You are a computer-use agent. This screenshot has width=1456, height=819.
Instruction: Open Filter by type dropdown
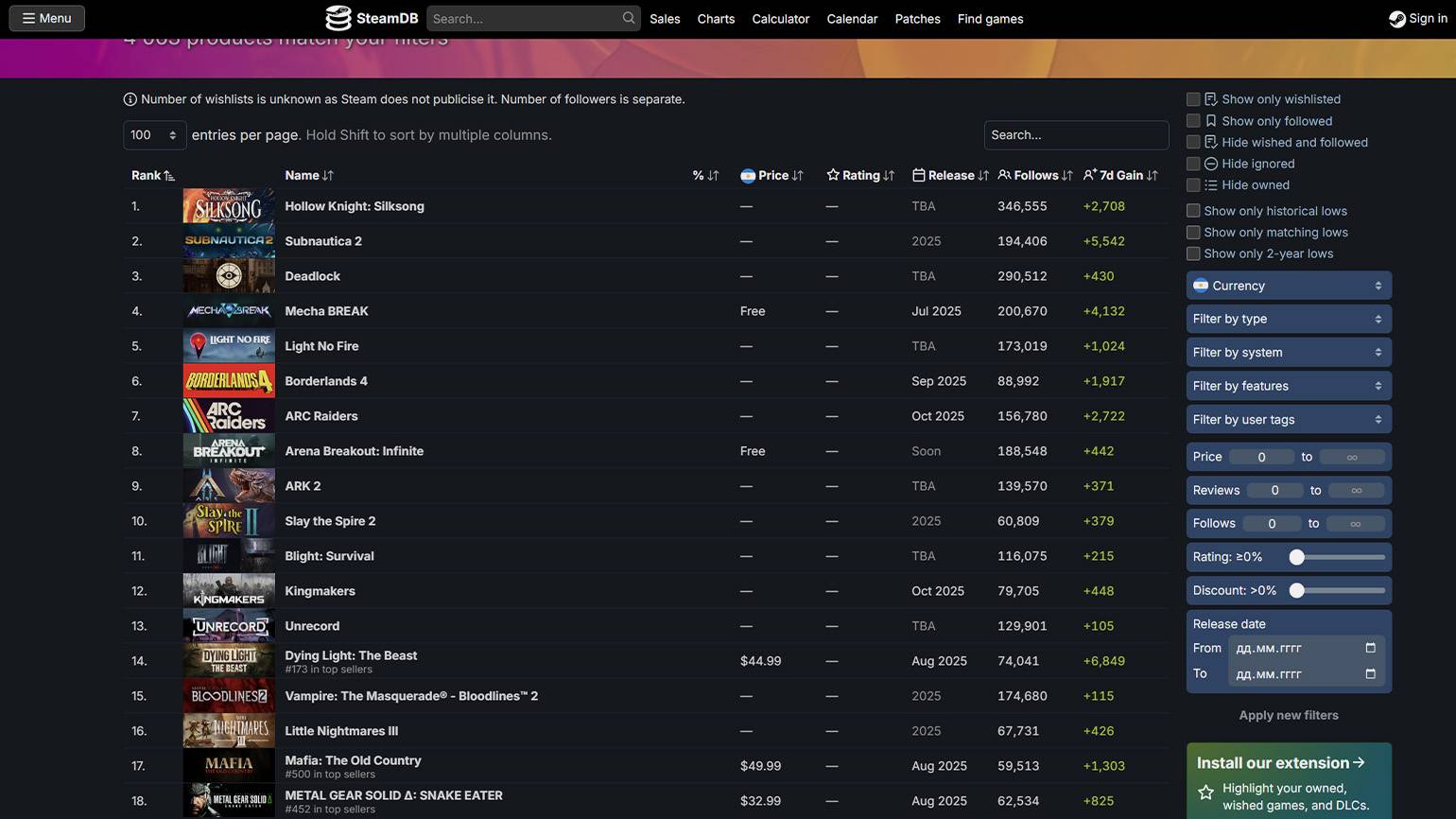[x=1289, y=319]
